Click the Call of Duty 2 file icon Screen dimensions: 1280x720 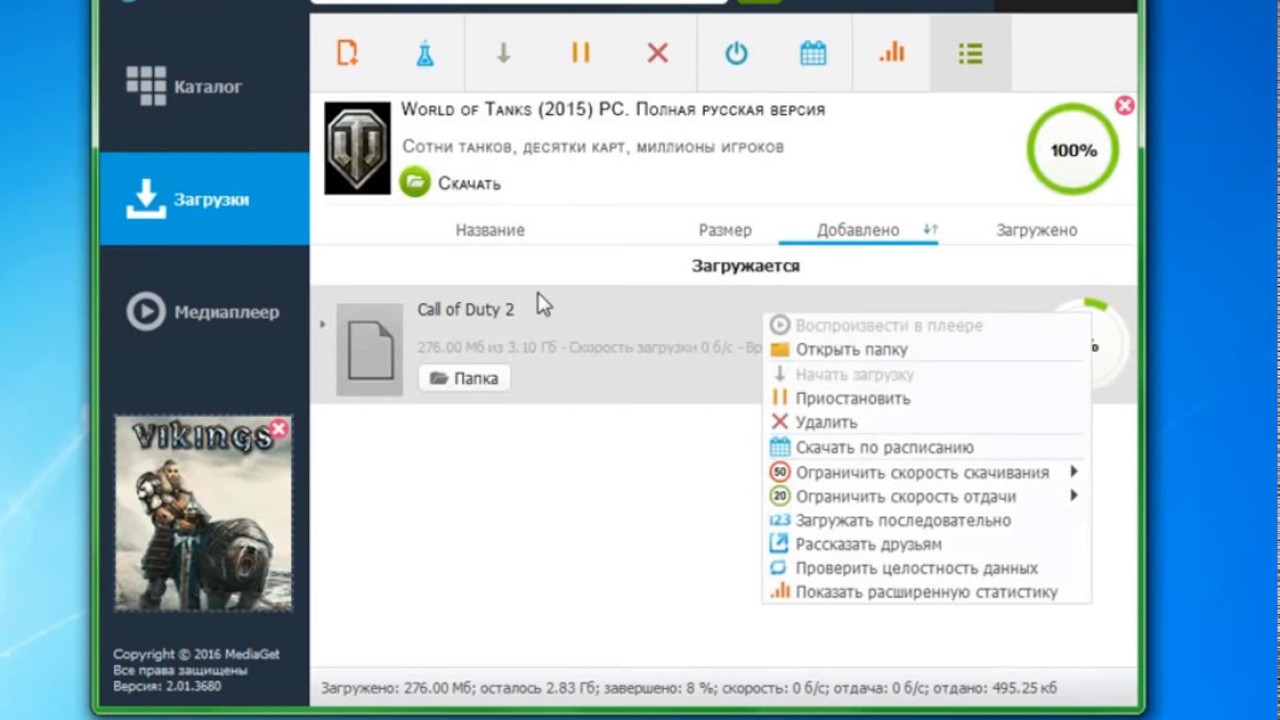(x=369, y=350)
